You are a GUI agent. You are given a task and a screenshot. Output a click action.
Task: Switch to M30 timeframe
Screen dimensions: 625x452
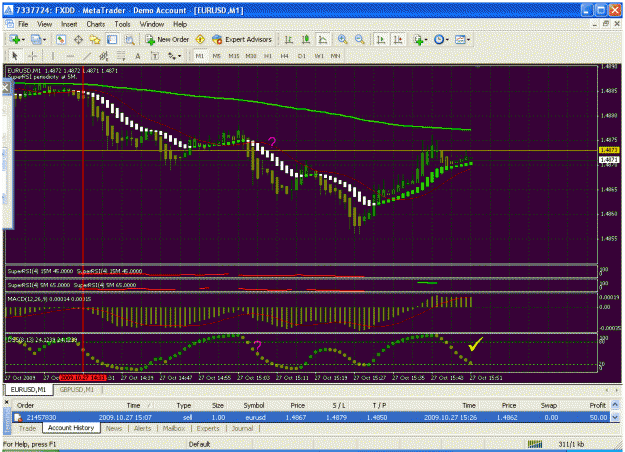pyautogui.click(x=251, y=56)
